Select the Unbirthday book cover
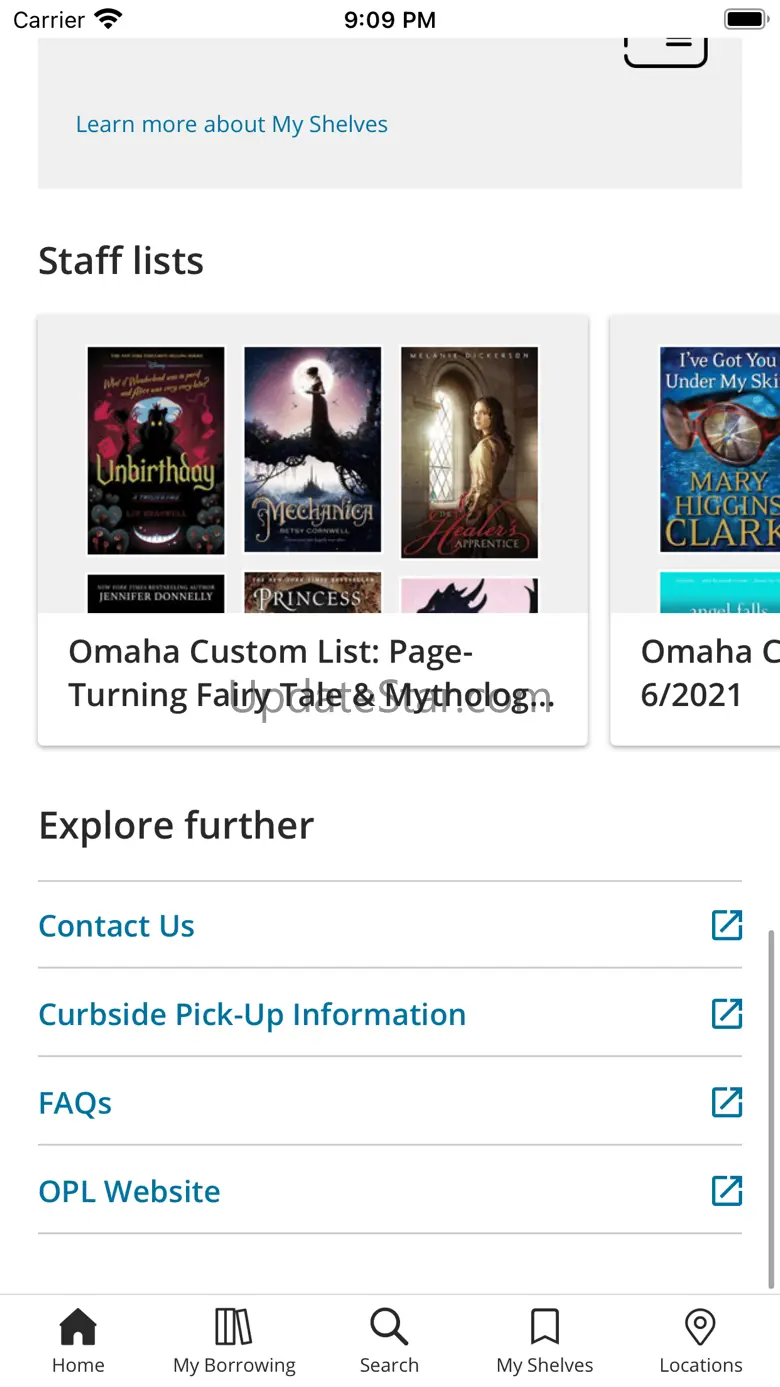This screenshot has width=780, height=1387. [x=156, y=450]
